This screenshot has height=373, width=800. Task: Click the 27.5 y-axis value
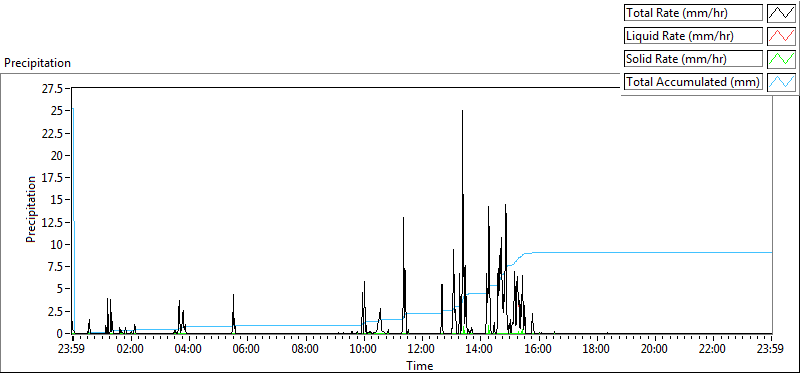tap(52, 89)
